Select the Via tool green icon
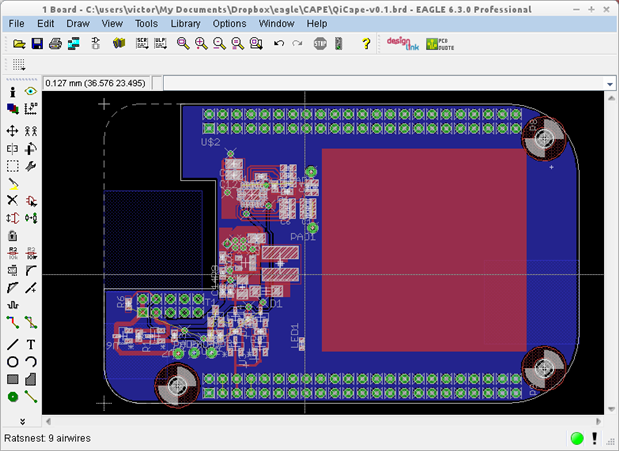 click(x=13, y=397)
